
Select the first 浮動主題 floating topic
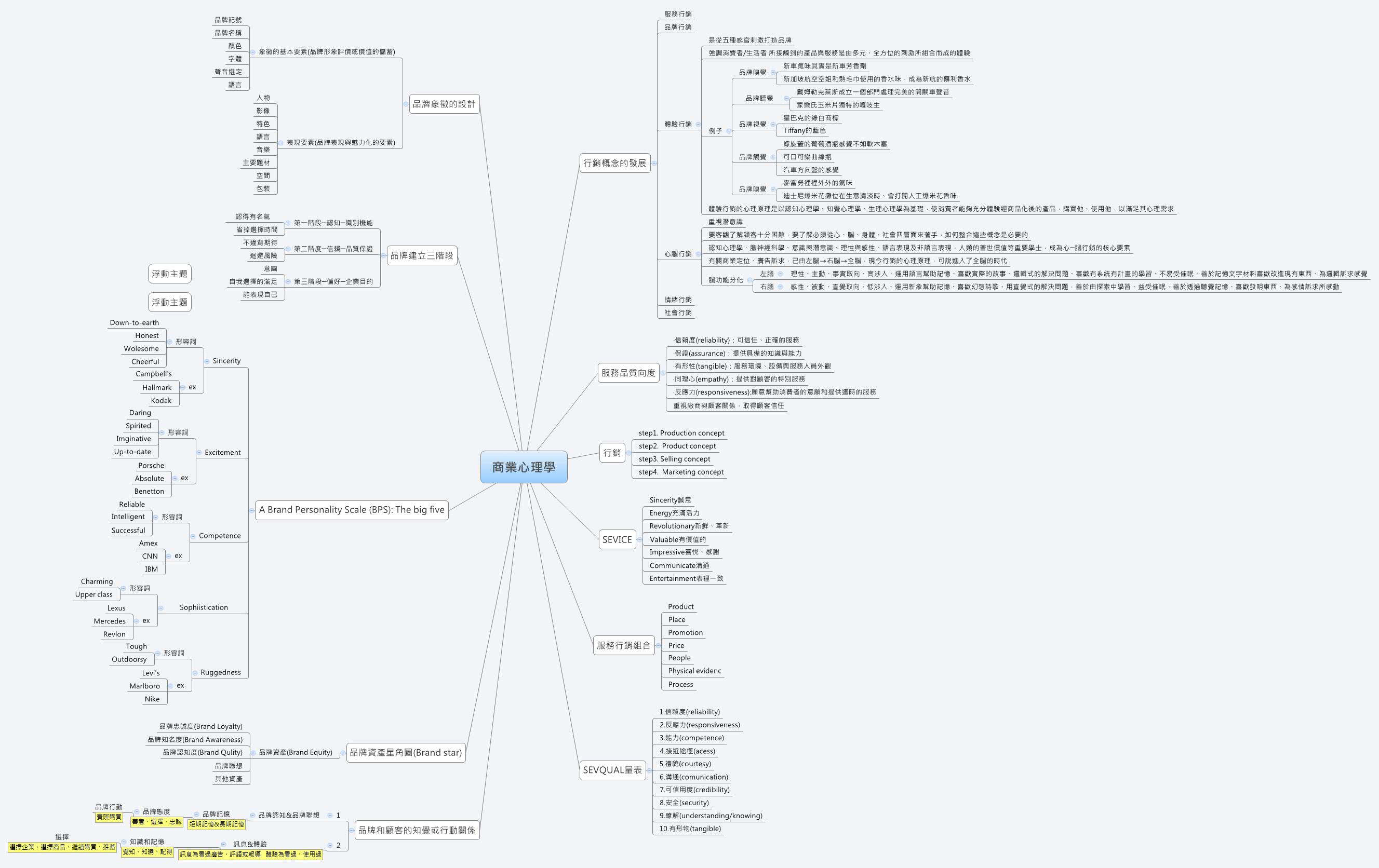tap(169, 274)
